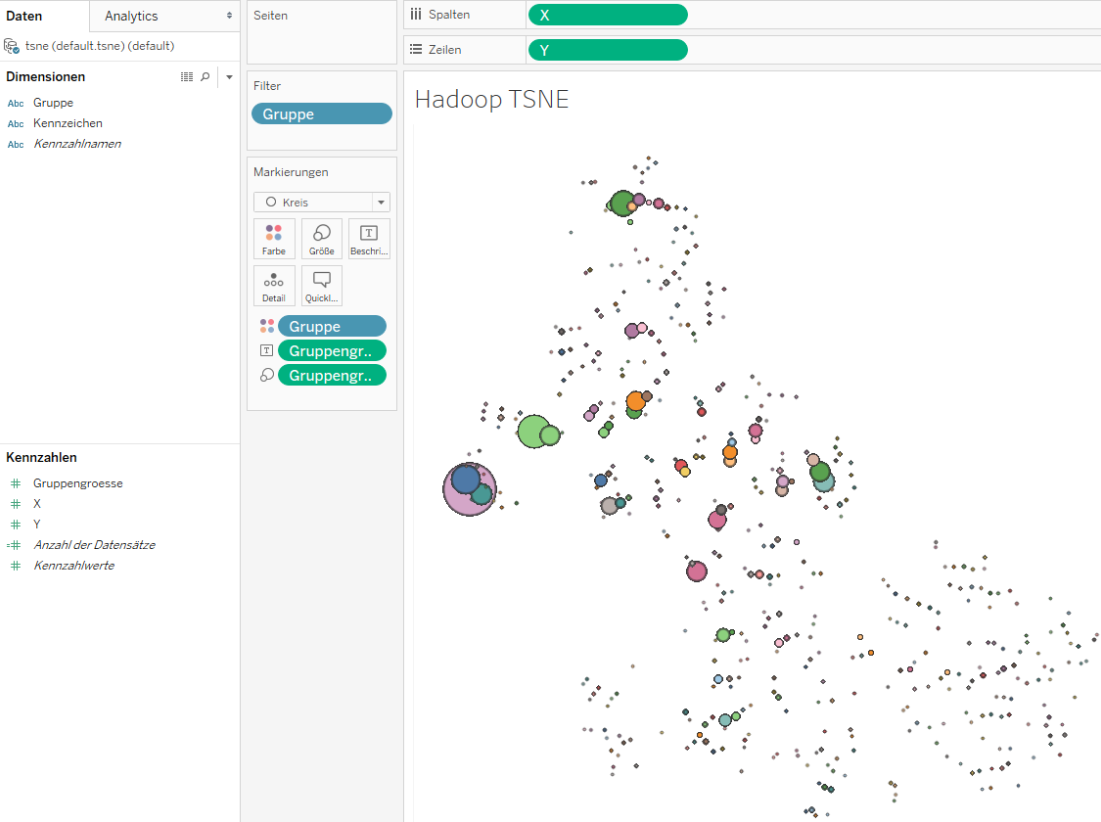The width and height of the screenshot is (1101, 822).
Task: Click the data source icon next to tsne
Action: pos(13,46)
